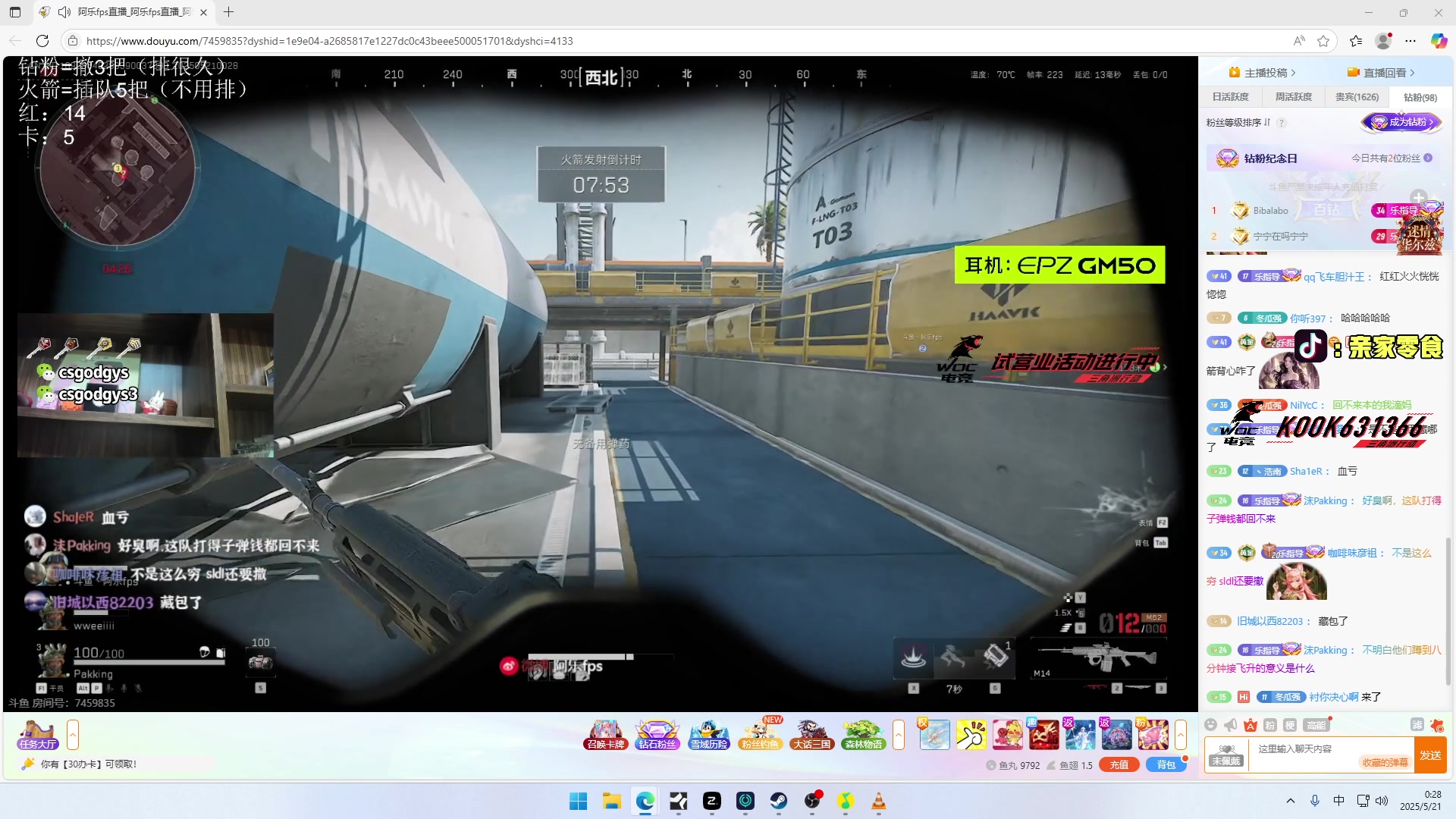Click the chat message input field
Screen dimensions: 1456x819
[x=1330, y=755]
